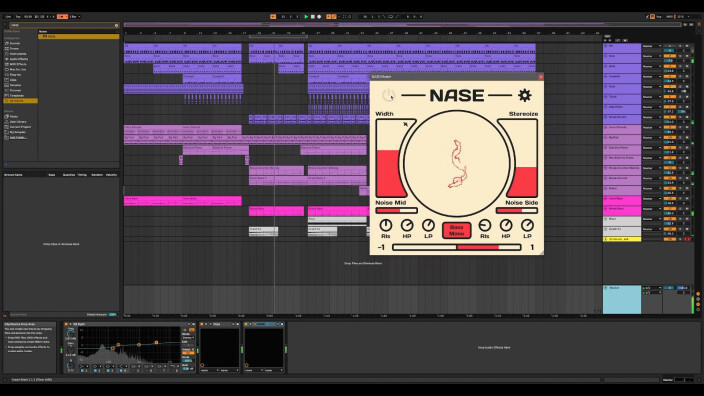Viewport: 704px width, 396px height.
Task: Toggle the third device activator in device chain
Action: (246, 324)
